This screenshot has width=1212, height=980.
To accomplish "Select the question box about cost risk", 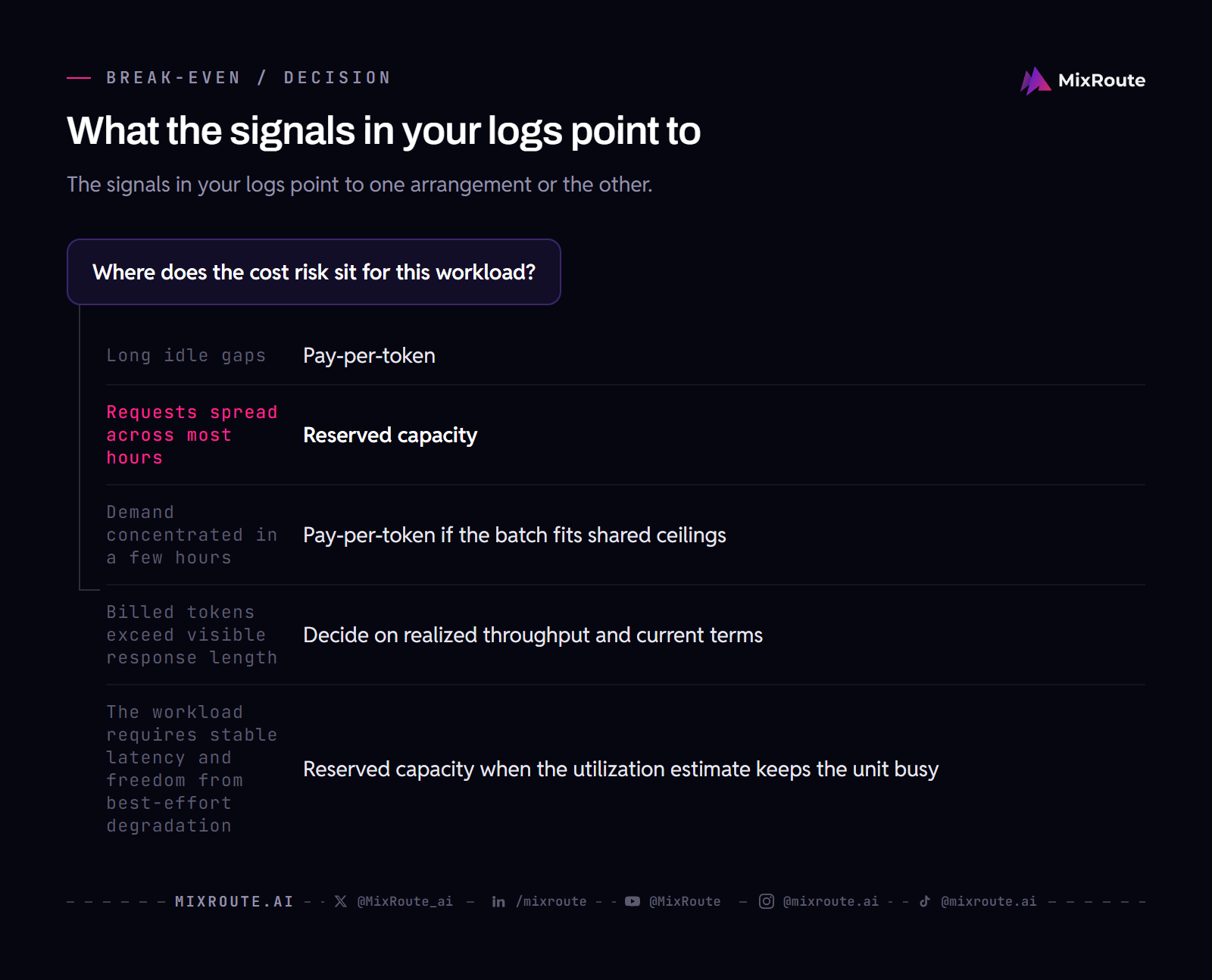I will (x=314, y=272).
